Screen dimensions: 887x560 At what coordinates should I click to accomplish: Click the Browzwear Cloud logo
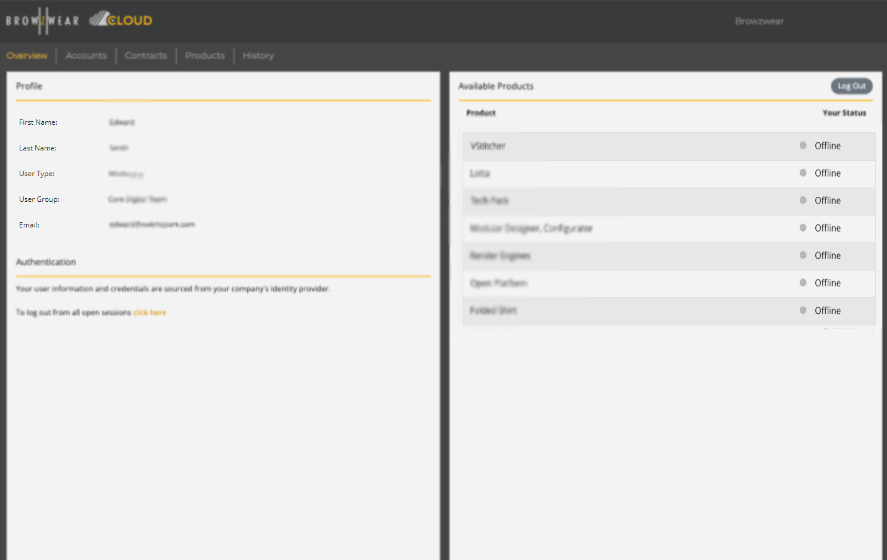[79, 20]
